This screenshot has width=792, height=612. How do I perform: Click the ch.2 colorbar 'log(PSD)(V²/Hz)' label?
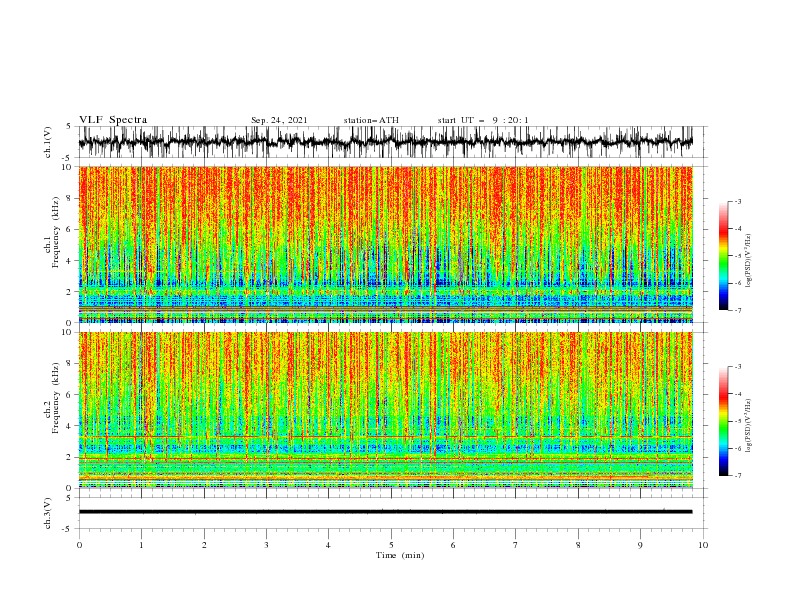[x=748, y=425]
